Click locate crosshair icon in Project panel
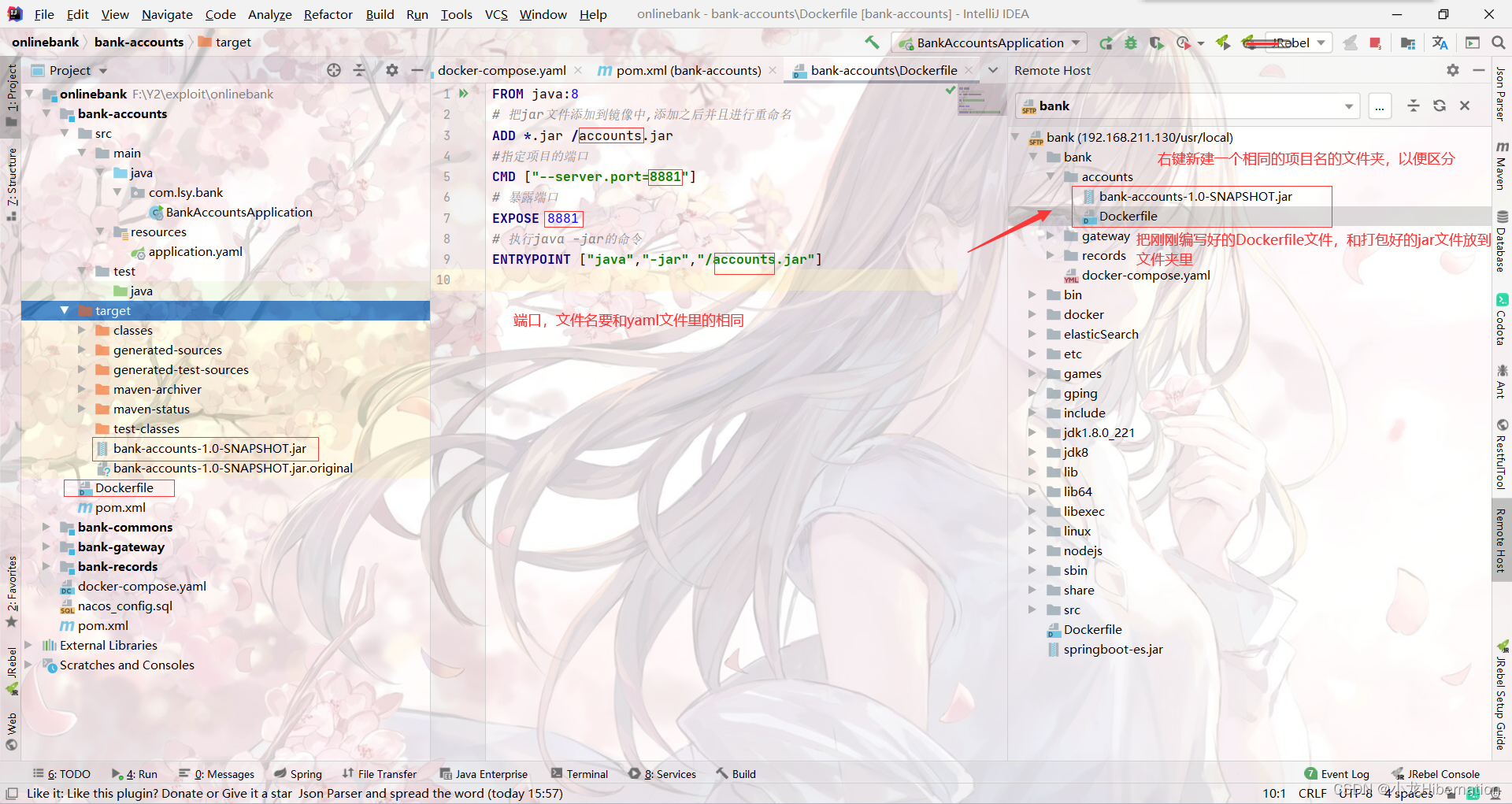Image resolution: width=1512 pixels, height=804 pixels. pyautogui.click(x=334, y=70)
